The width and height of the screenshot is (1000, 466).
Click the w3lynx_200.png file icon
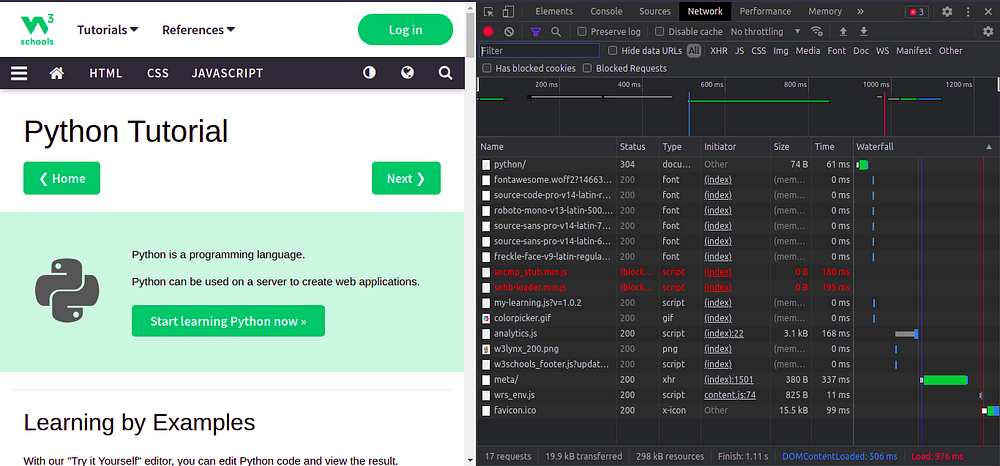[x=486, y=349]
